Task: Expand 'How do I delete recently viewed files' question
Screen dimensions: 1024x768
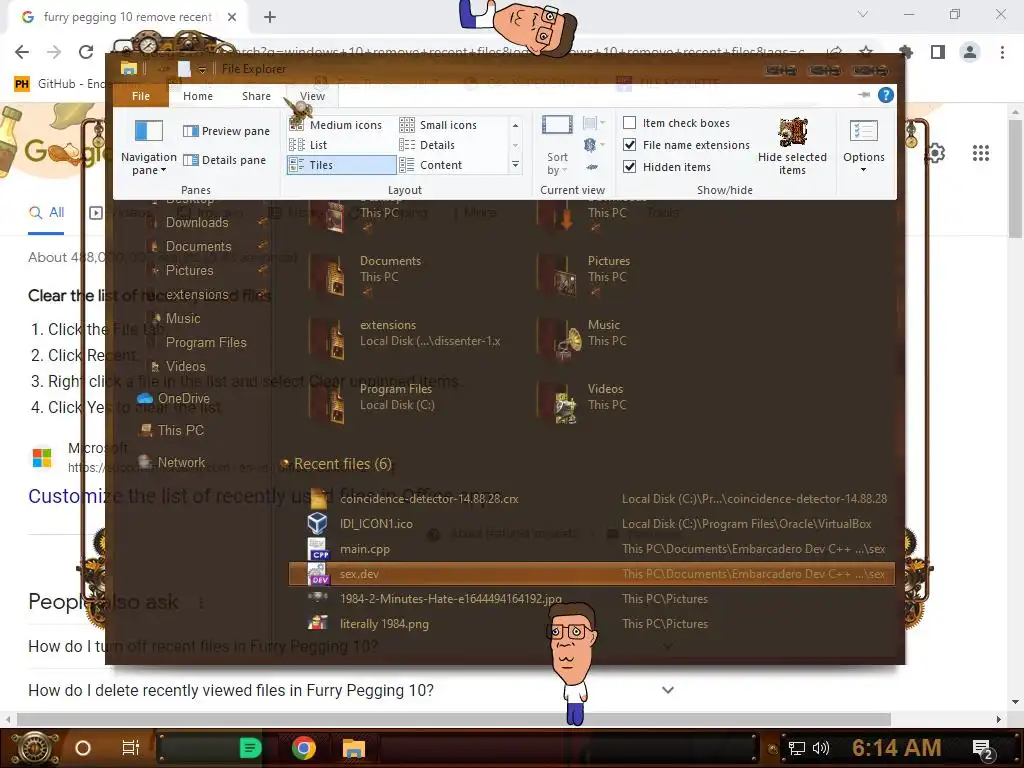Action: point(667,690)
